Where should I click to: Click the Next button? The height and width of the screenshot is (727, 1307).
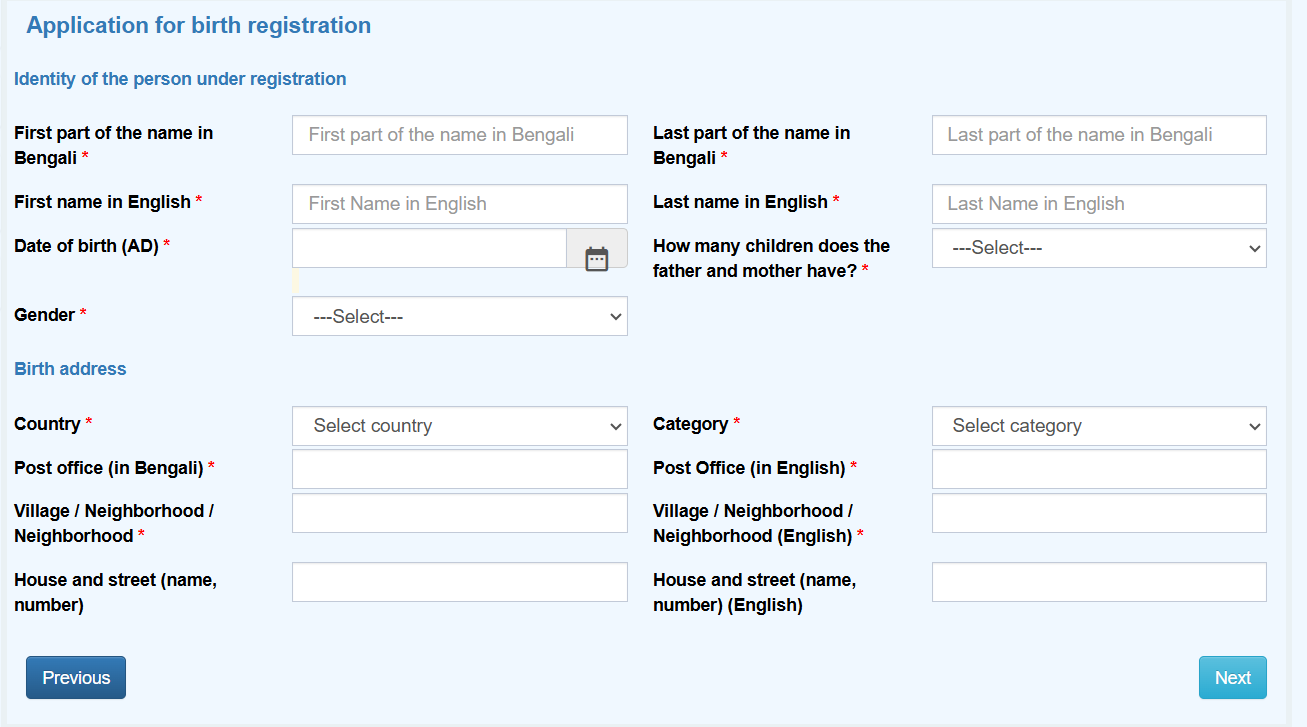1232,677
